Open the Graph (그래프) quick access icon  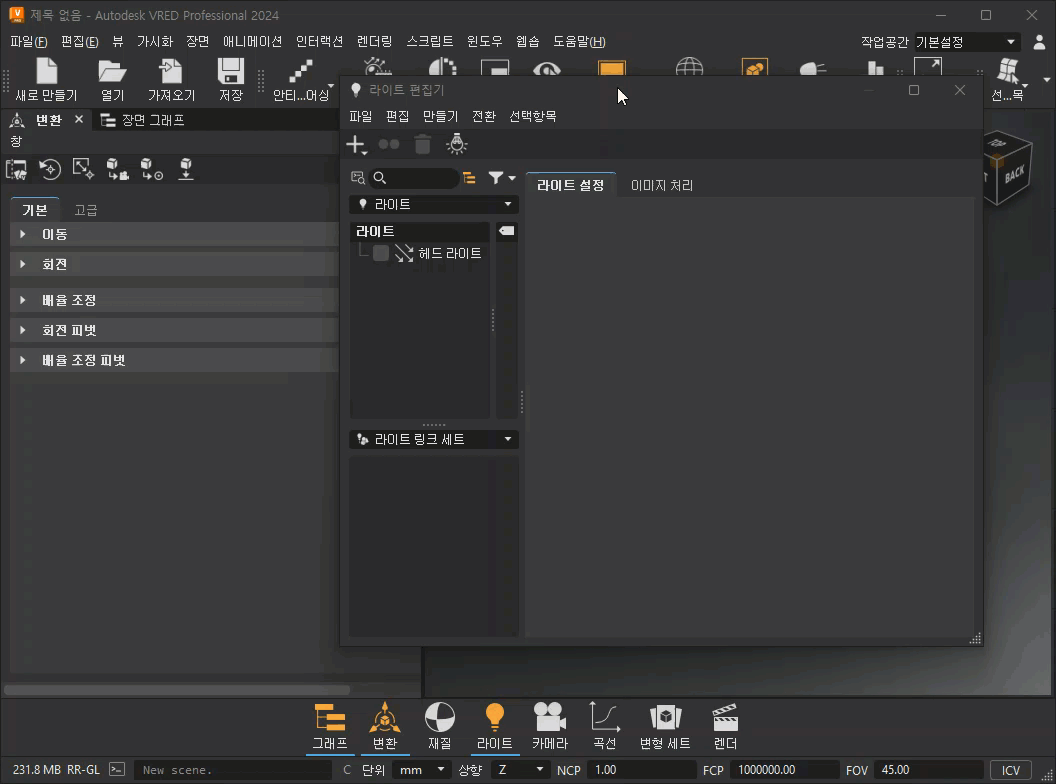pos(330,727)
